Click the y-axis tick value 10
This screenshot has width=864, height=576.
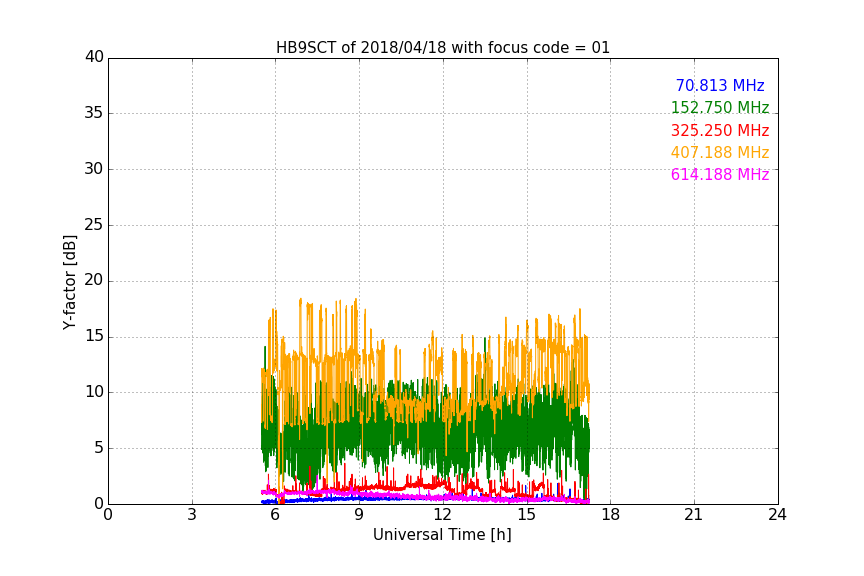click(x=94, y=392)
